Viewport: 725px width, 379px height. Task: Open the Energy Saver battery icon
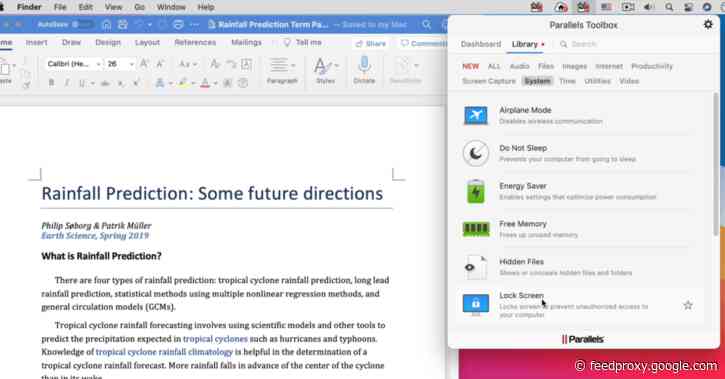click(x=476, y=191)
